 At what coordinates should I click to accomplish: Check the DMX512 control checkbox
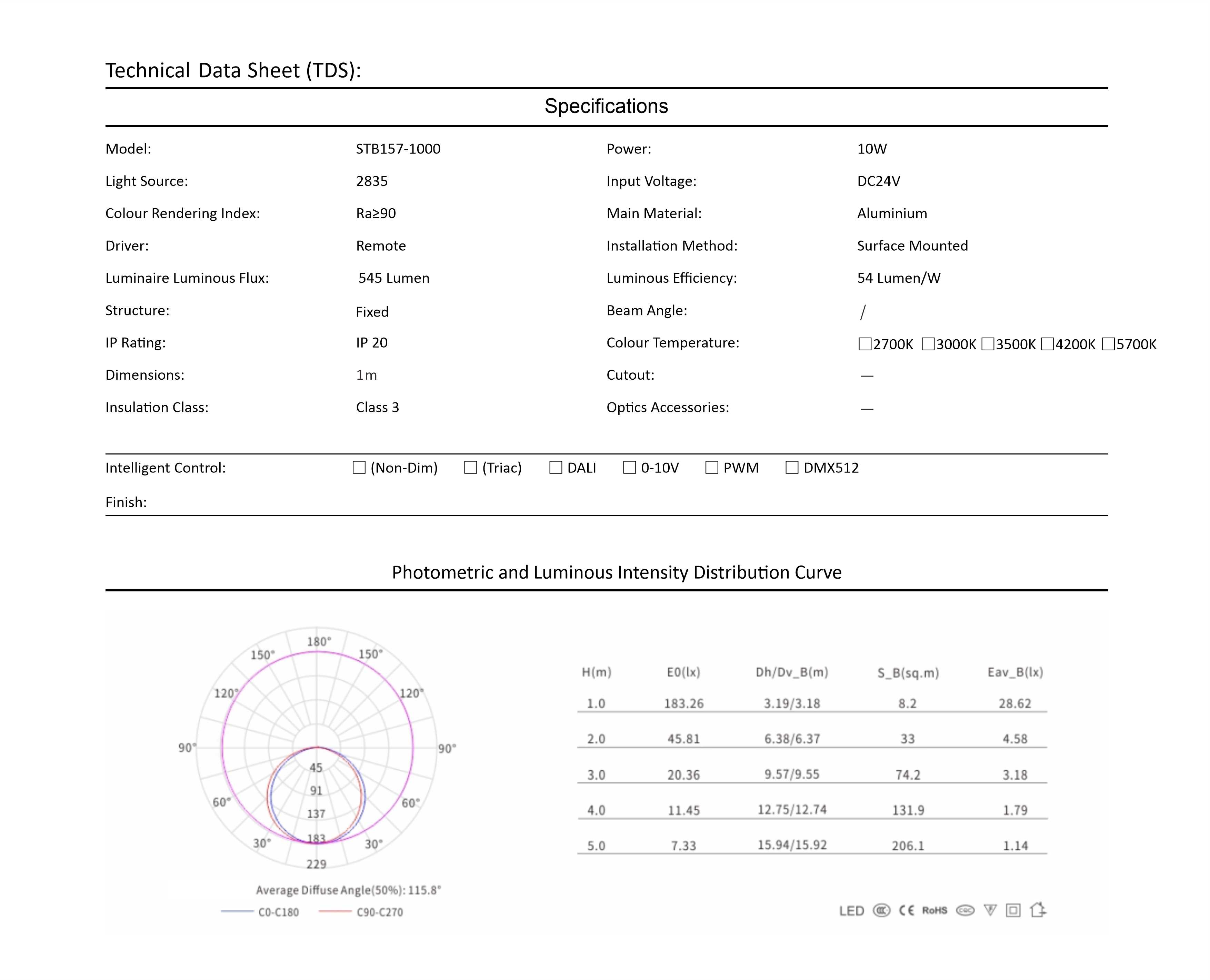click(x=792, y=468)
